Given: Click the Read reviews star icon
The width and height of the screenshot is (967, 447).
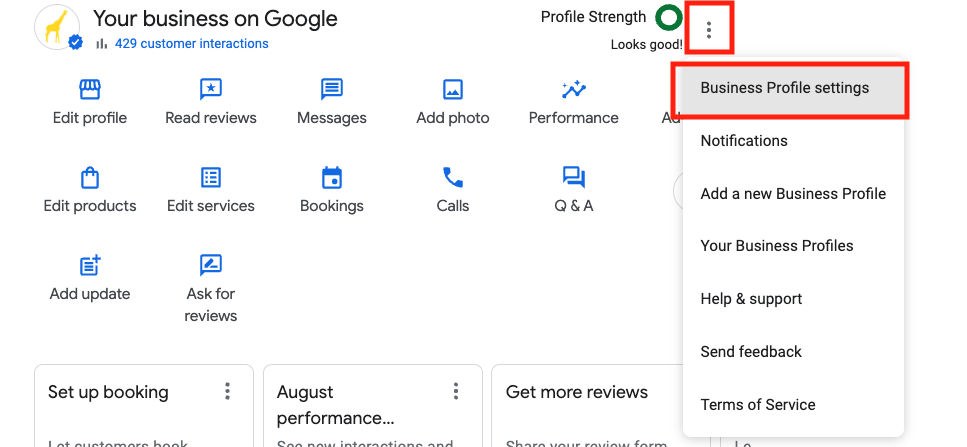Looking at the screenshot, I should click(211, 90).
